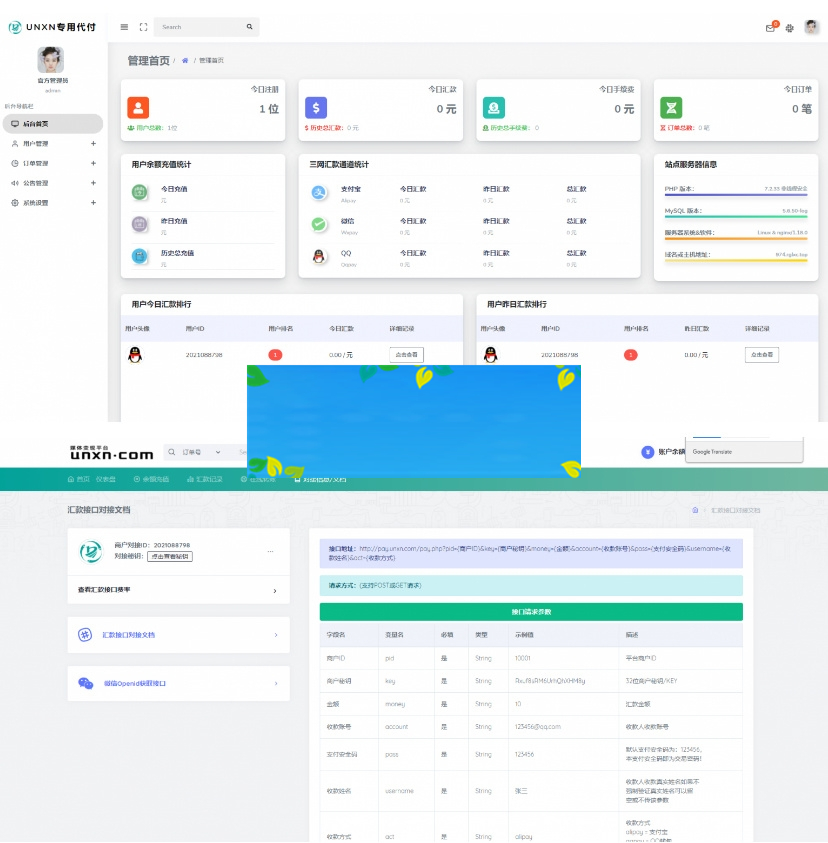Click the settings gear icon in header
Image resolution: width=828 pixels, height=843 pixels.
tap(790, 28)
